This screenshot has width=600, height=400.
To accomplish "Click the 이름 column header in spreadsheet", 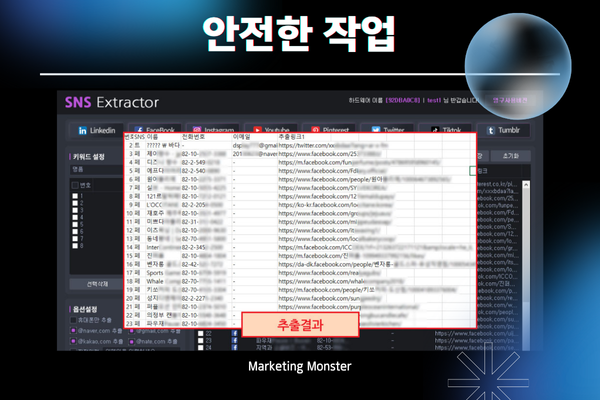I will [163, 137].
